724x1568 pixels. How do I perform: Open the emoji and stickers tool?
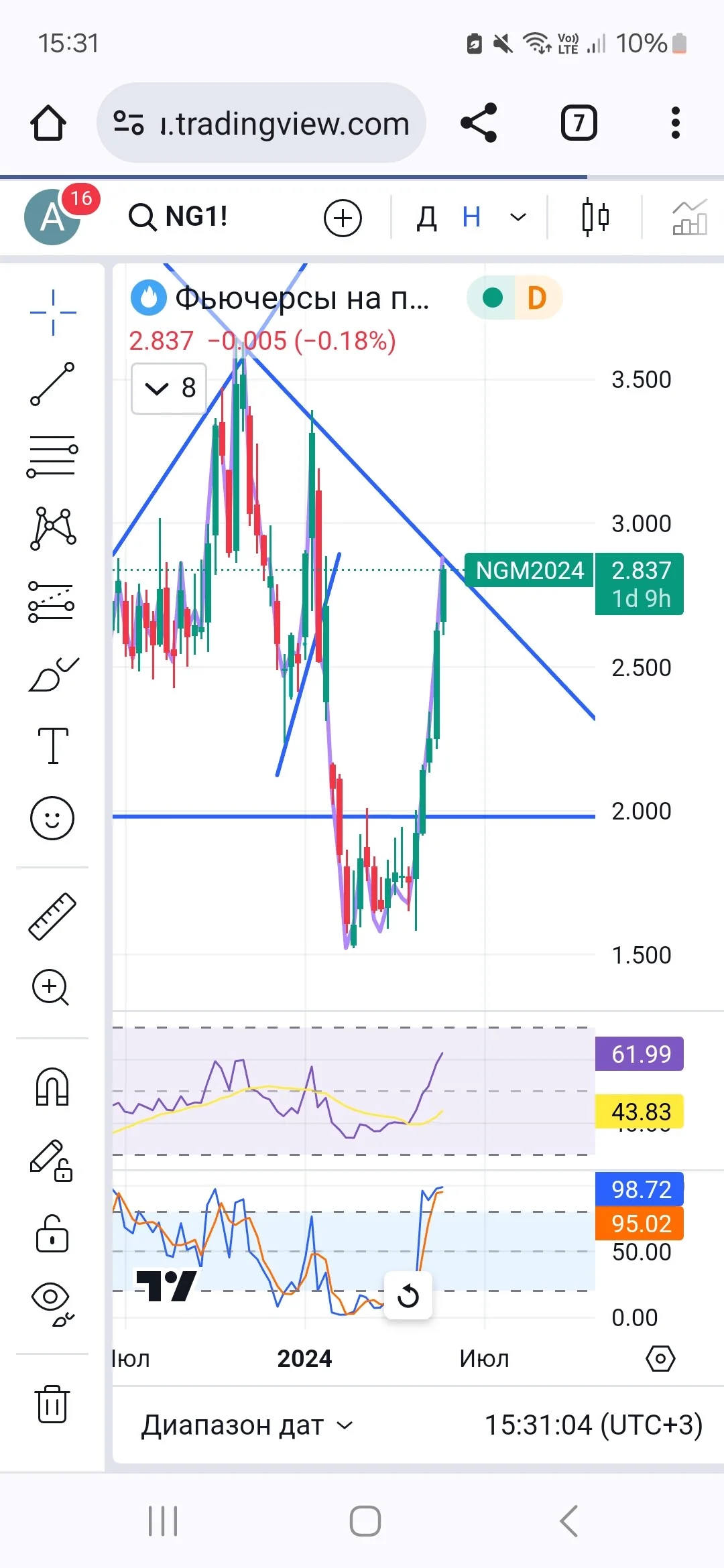[52, 818]
